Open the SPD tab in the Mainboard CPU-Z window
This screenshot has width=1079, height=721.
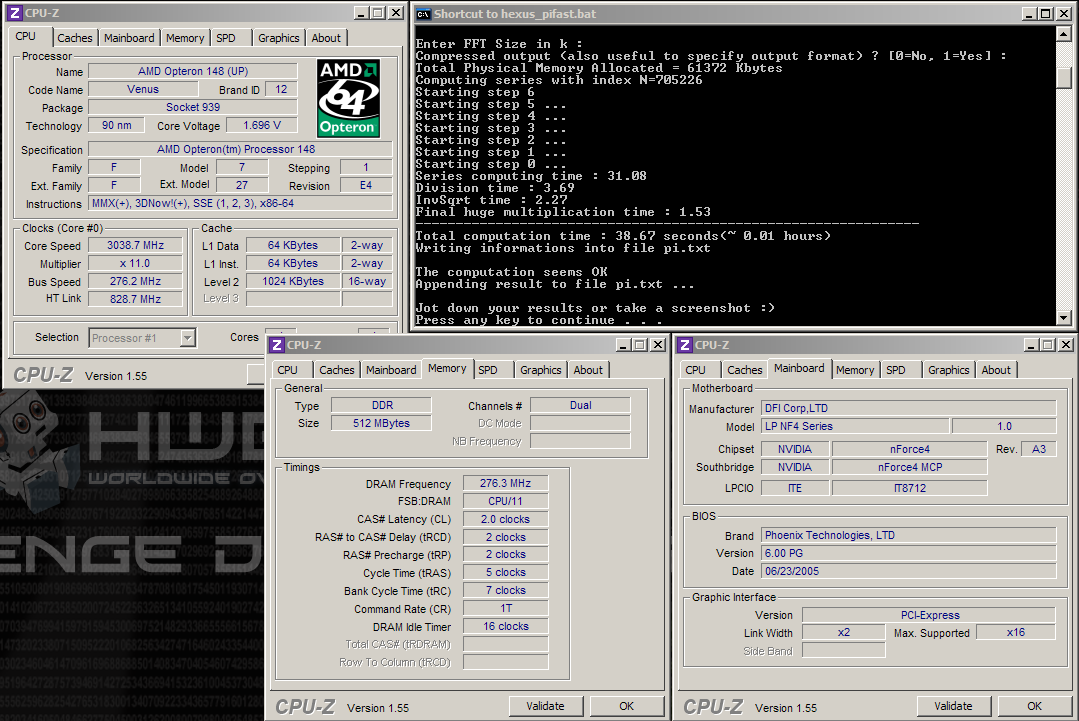click(896, 369)
